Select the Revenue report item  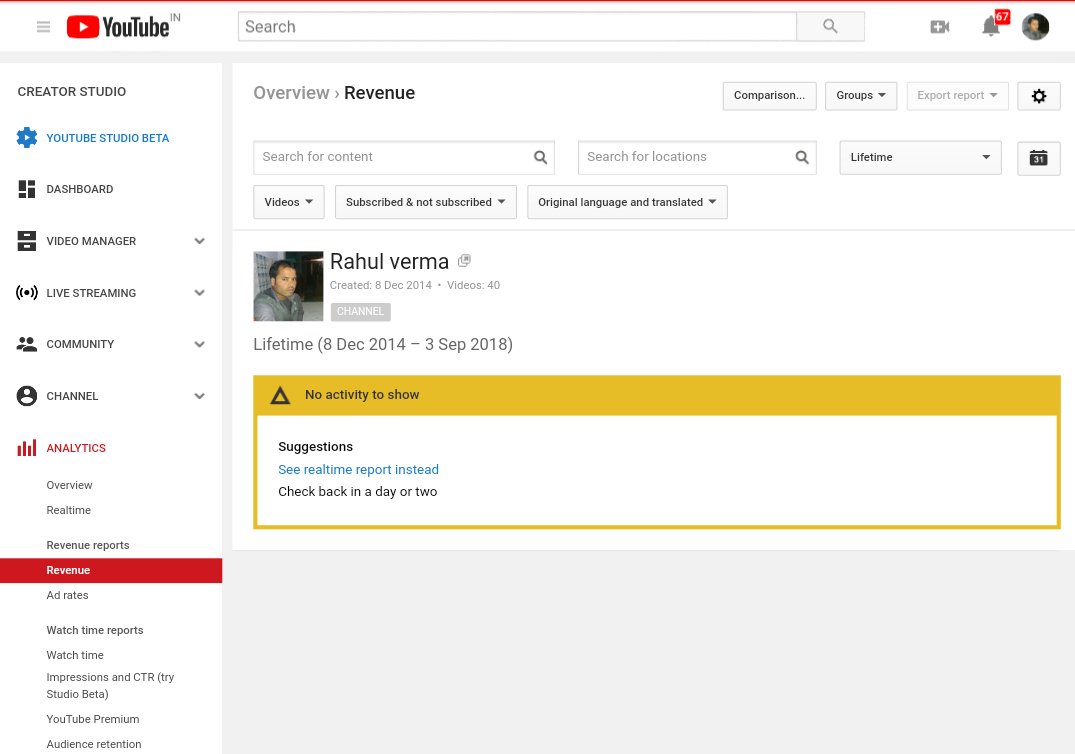tap(111, 570)
